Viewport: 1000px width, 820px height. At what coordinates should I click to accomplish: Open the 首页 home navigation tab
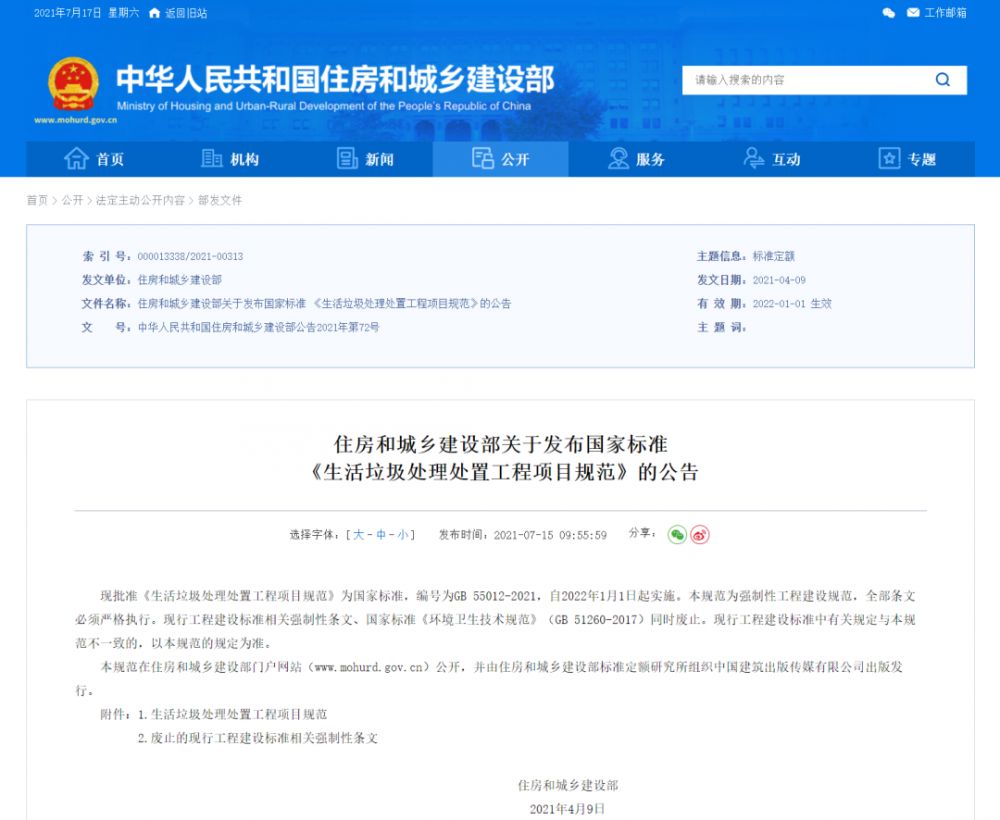click(x=94, y=159)
